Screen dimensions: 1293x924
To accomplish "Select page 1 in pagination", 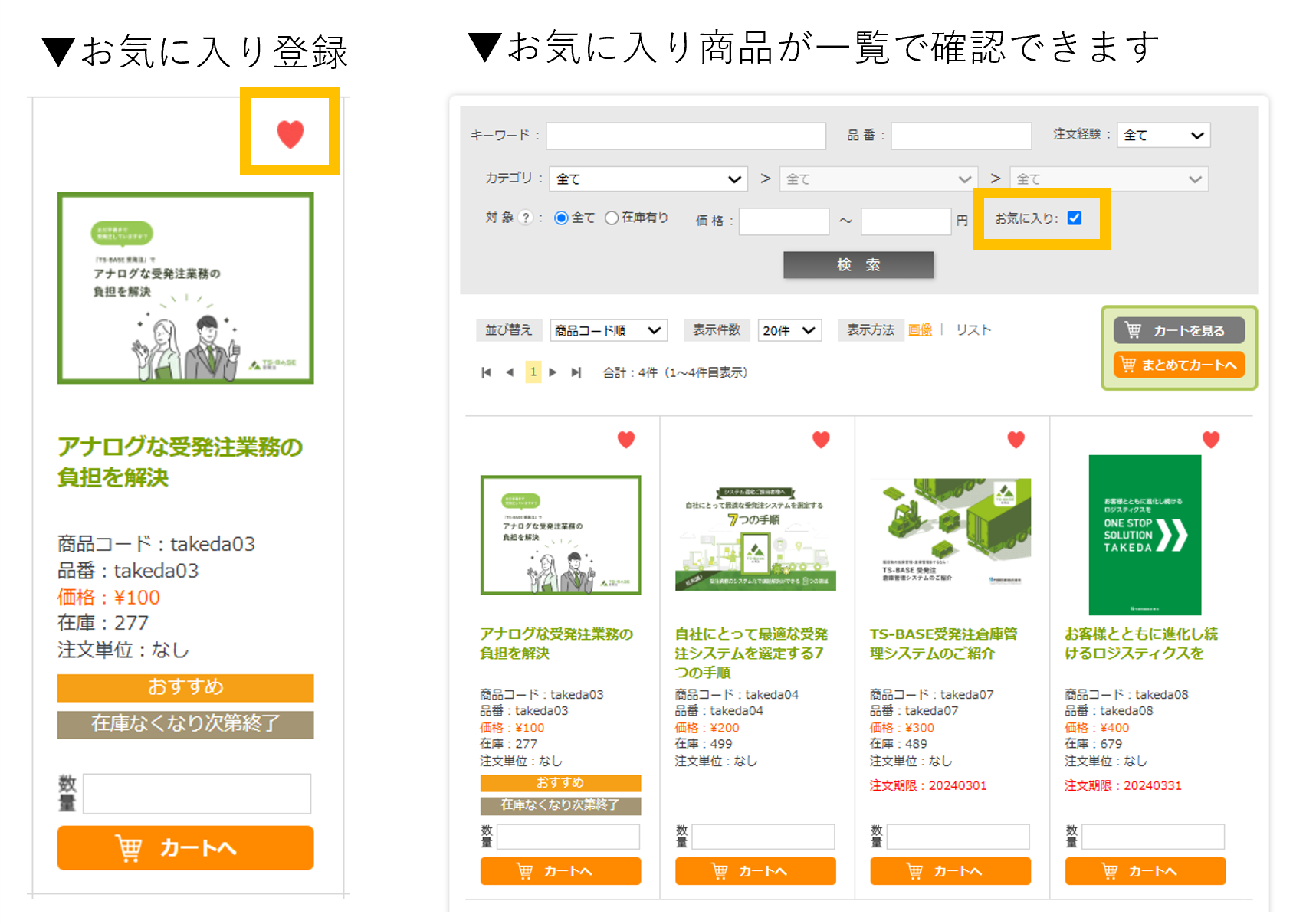I will point(533,372).
